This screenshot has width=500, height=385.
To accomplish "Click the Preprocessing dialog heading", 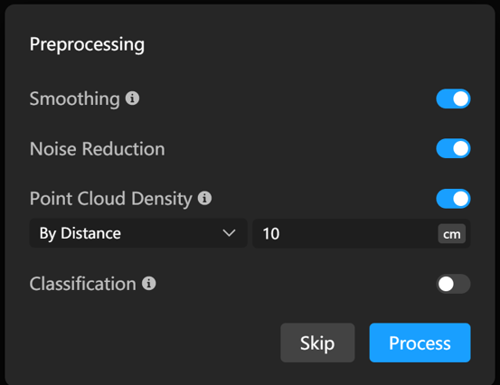I will click(87, 45).
